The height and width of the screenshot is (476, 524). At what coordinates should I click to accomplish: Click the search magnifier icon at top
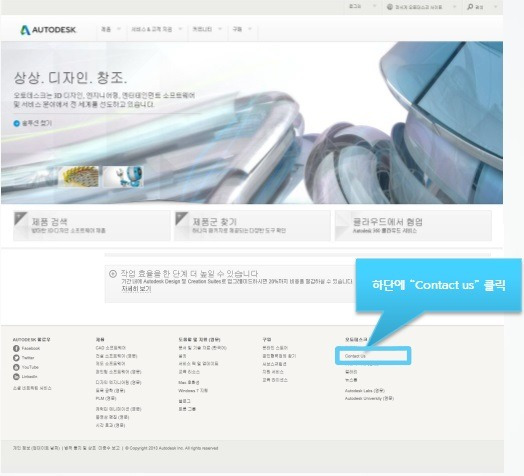pos(470,7)
